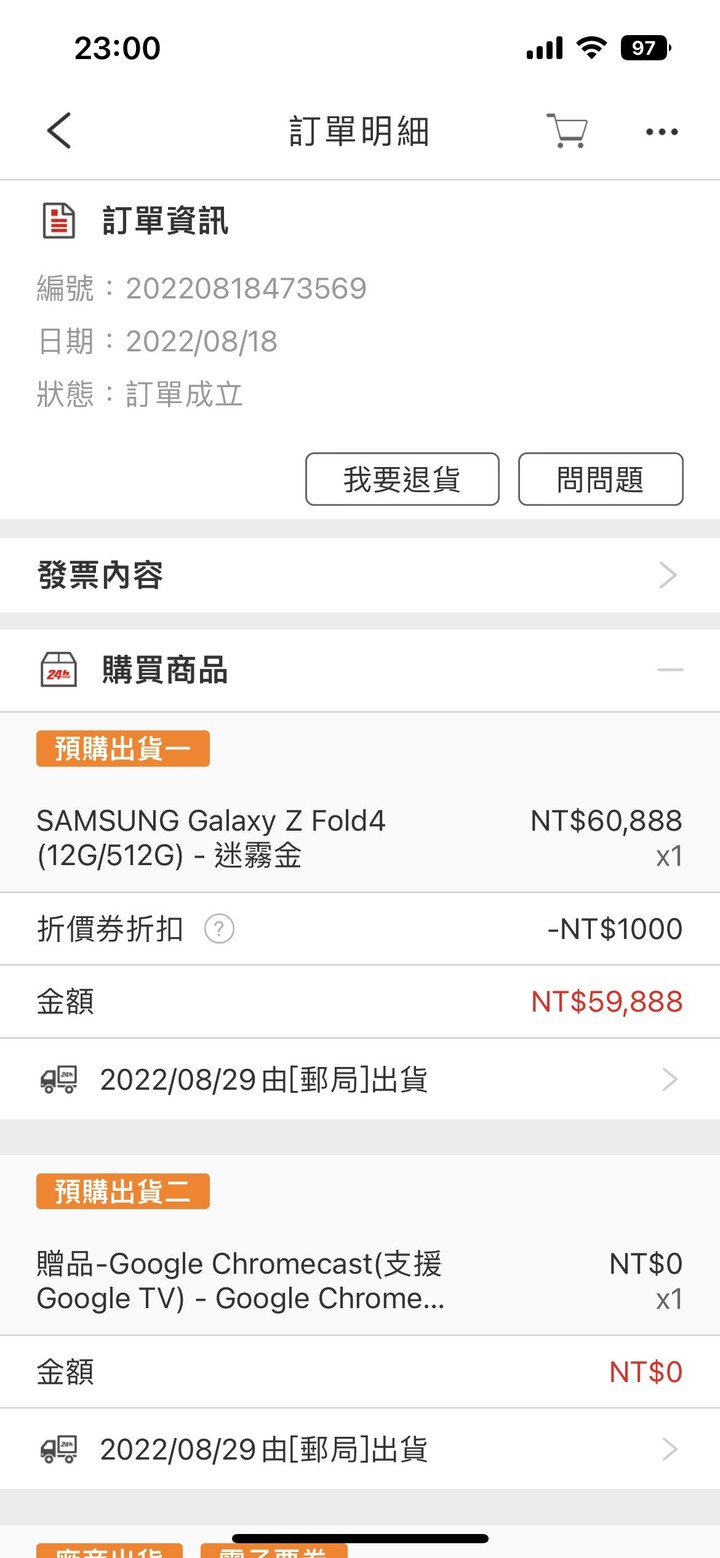
Task: Open help icon beside 折價券折扣
Action: tap(219, 929)
